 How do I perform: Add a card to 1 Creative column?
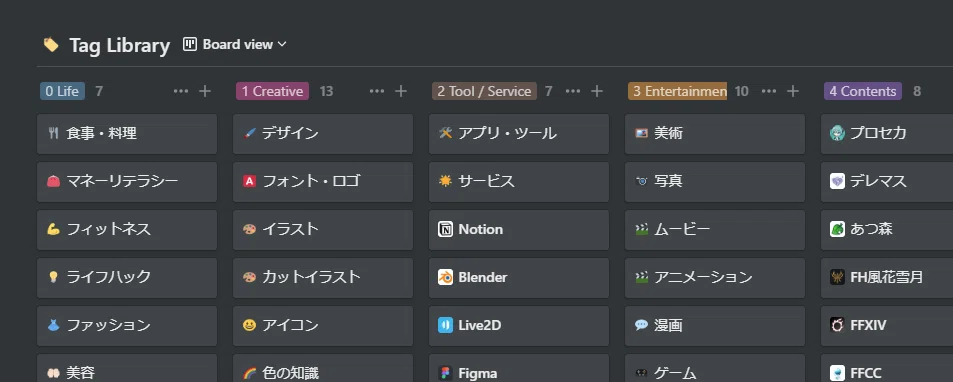(x=401, y=91)
